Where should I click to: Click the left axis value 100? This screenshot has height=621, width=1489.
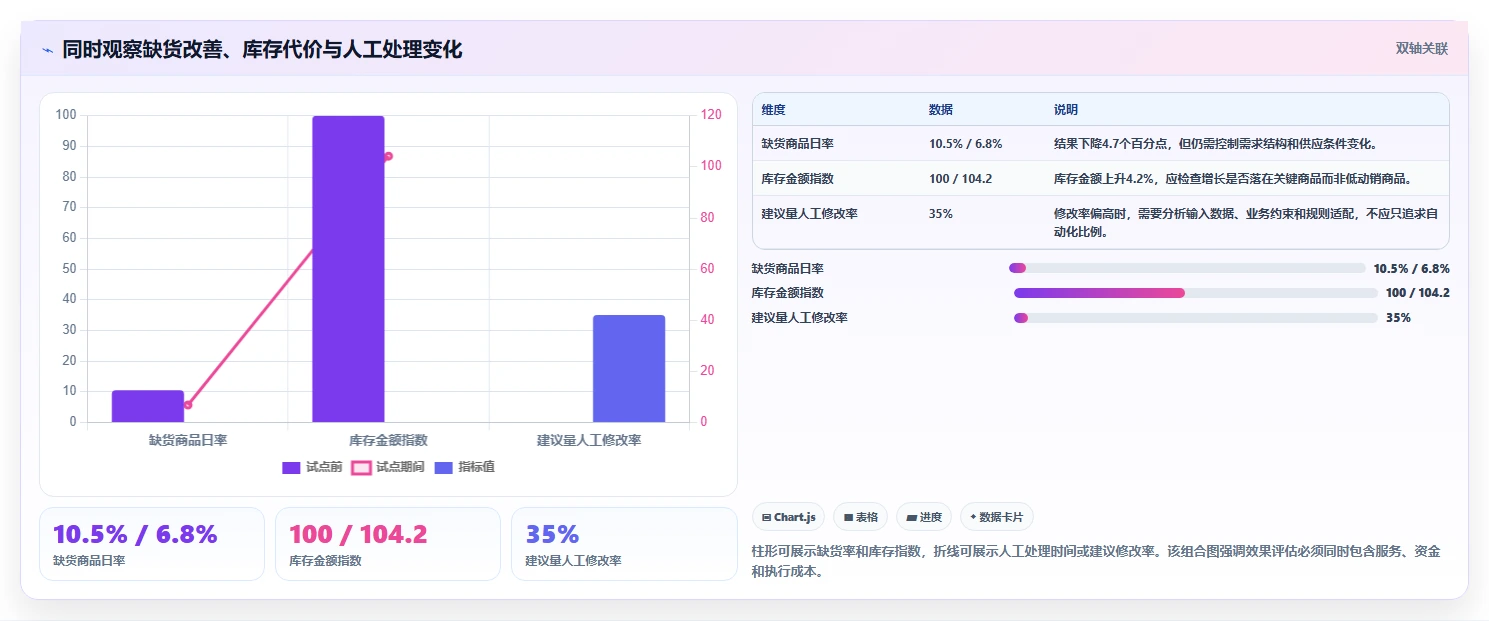66,115
